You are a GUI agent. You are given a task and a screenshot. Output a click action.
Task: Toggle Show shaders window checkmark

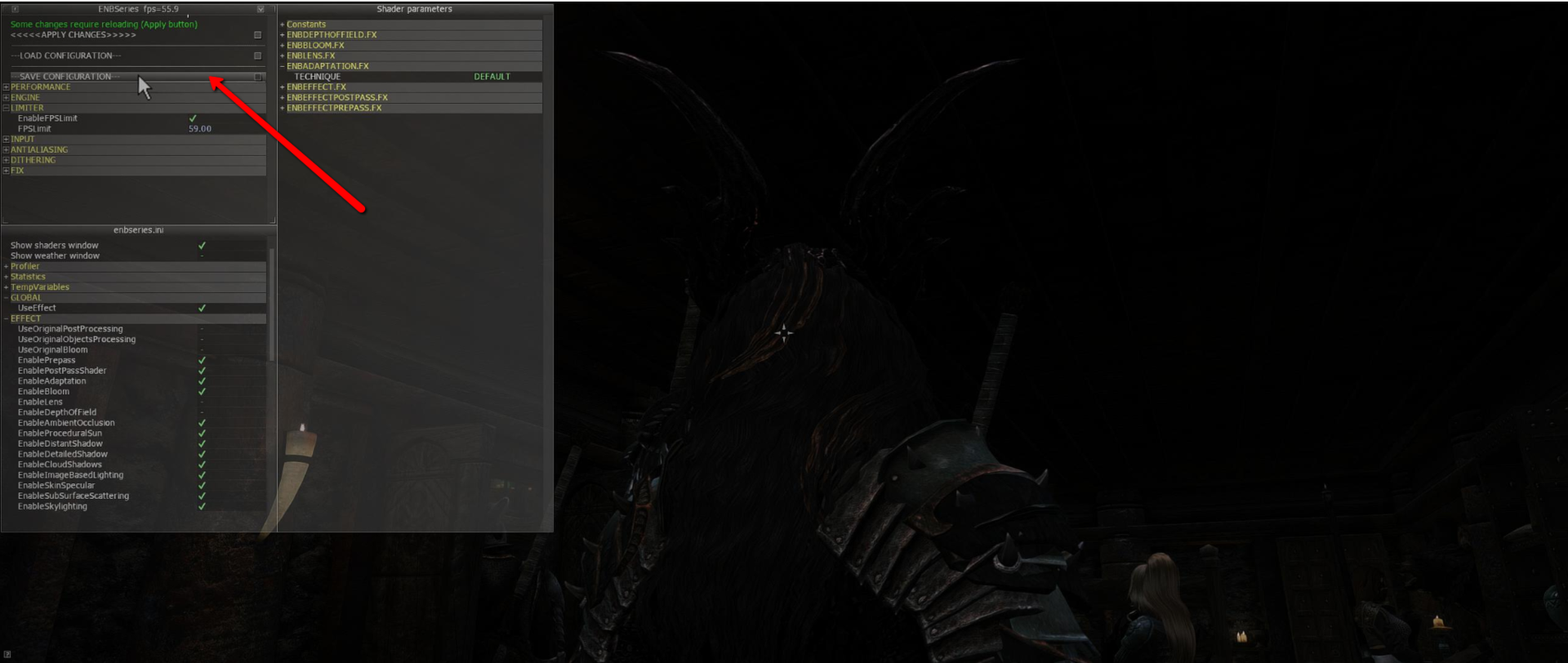tap(202, 246)
